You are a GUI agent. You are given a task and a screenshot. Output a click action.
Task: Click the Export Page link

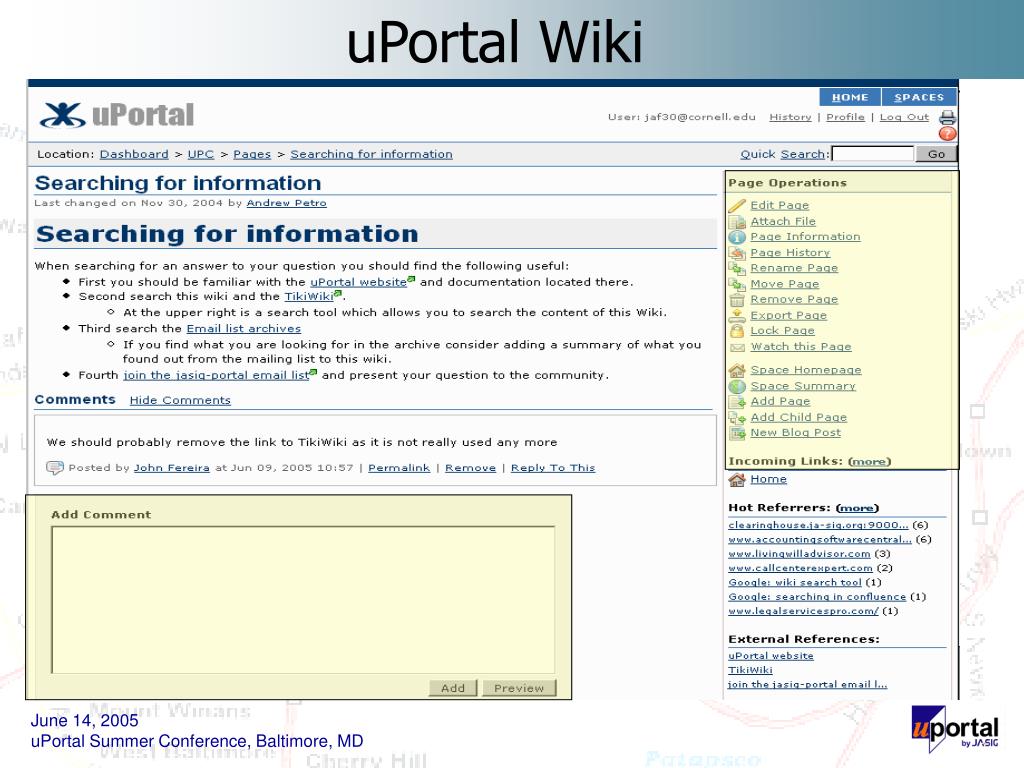tap(788, 315)
